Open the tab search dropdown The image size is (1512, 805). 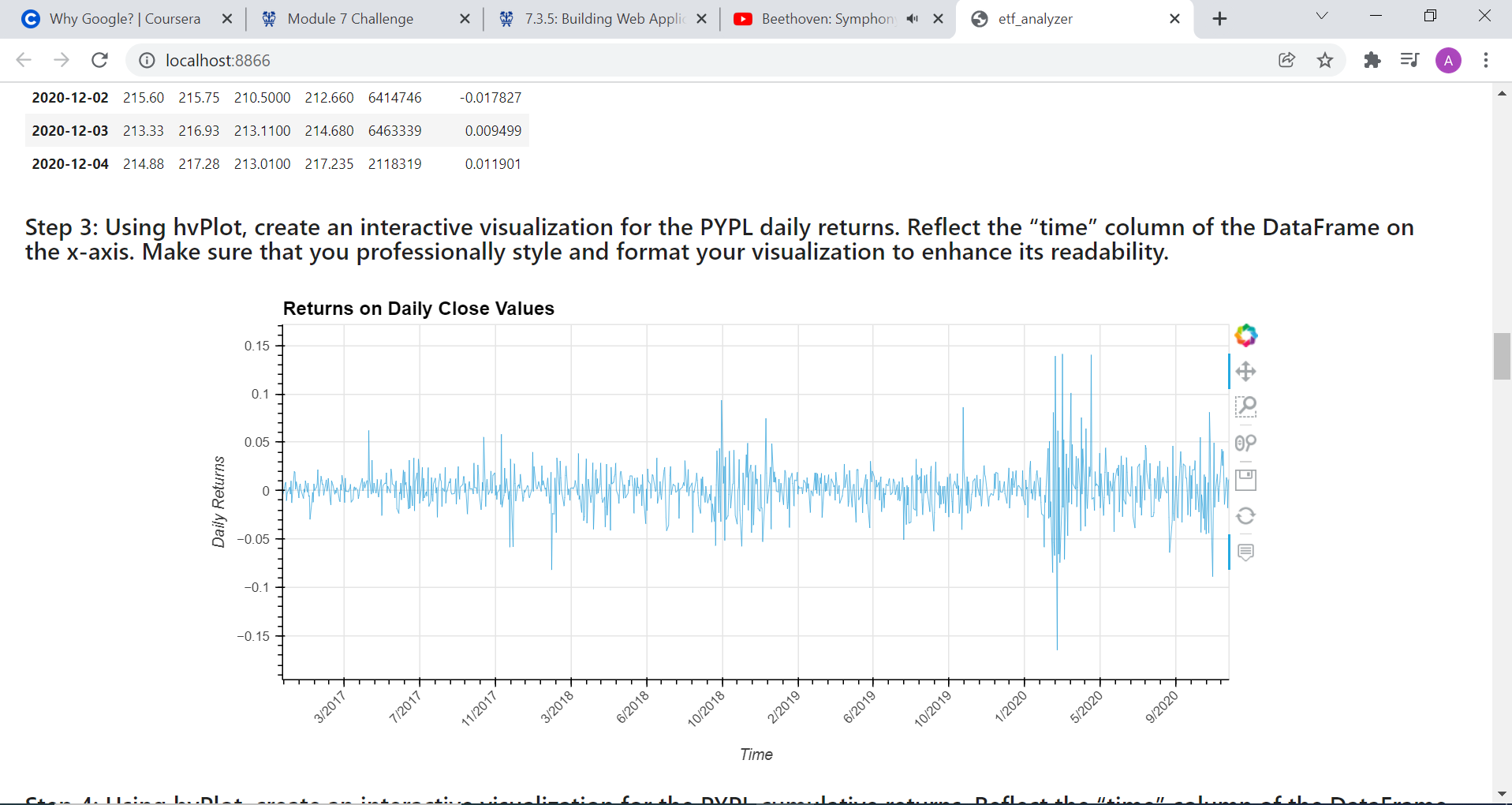(1322, 16)
